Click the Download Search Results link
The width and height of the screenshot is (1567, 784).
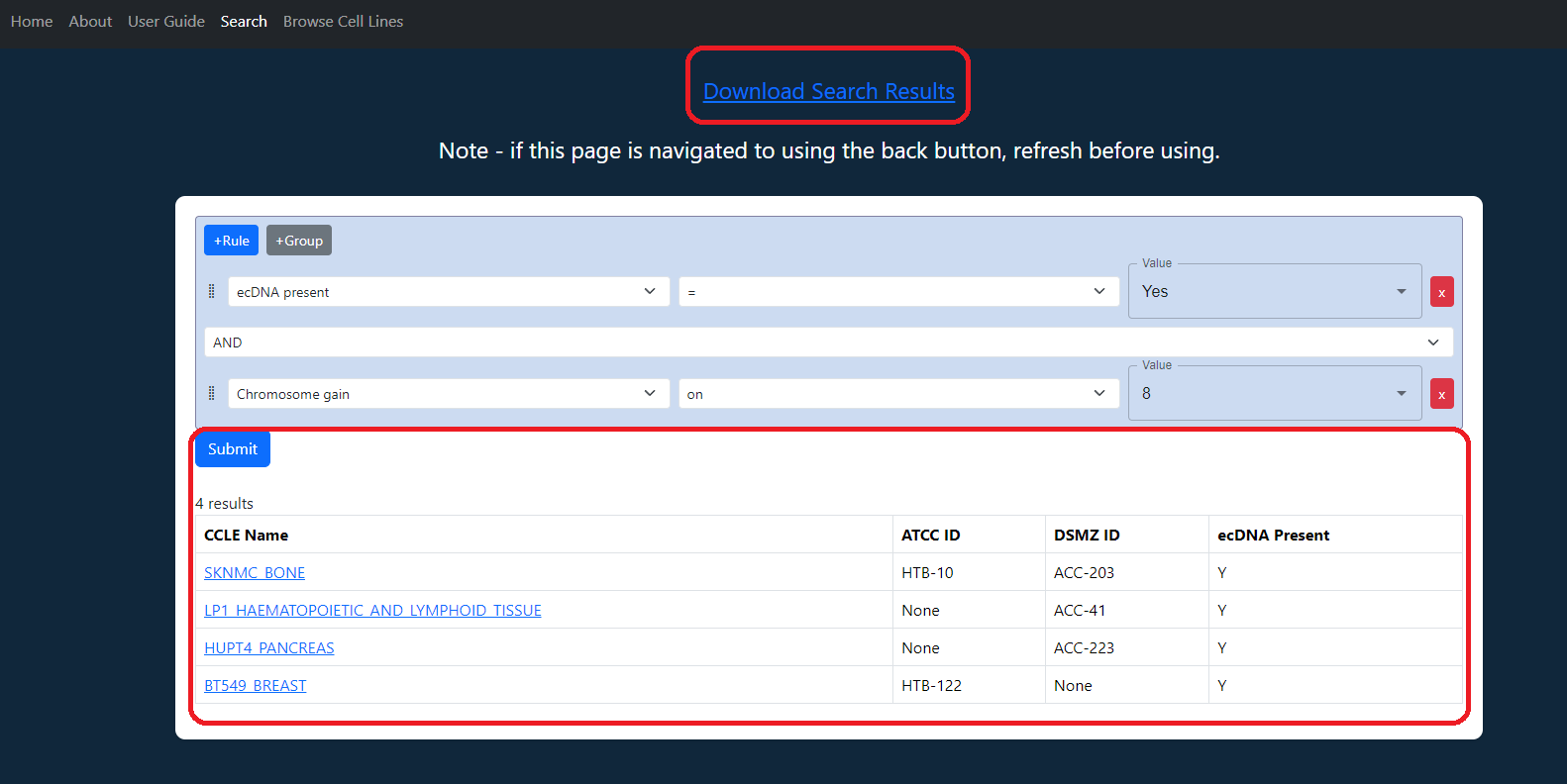click(x=829, y=91)
